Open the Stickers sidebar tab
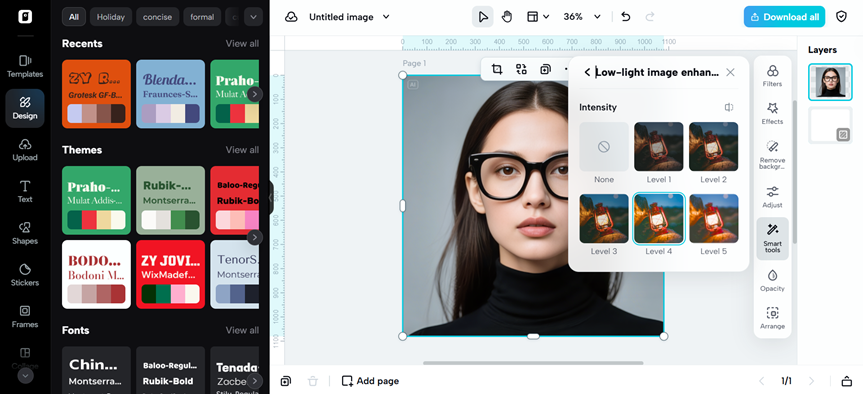Viewport: 863px width, 394px height. tap(25, 275)
